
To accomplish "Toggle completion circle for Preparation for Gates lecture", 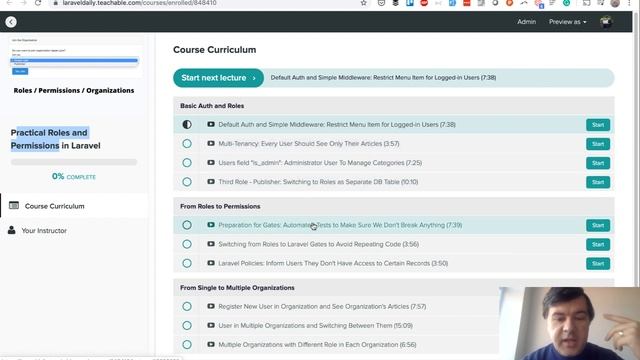I will point(187,225).
